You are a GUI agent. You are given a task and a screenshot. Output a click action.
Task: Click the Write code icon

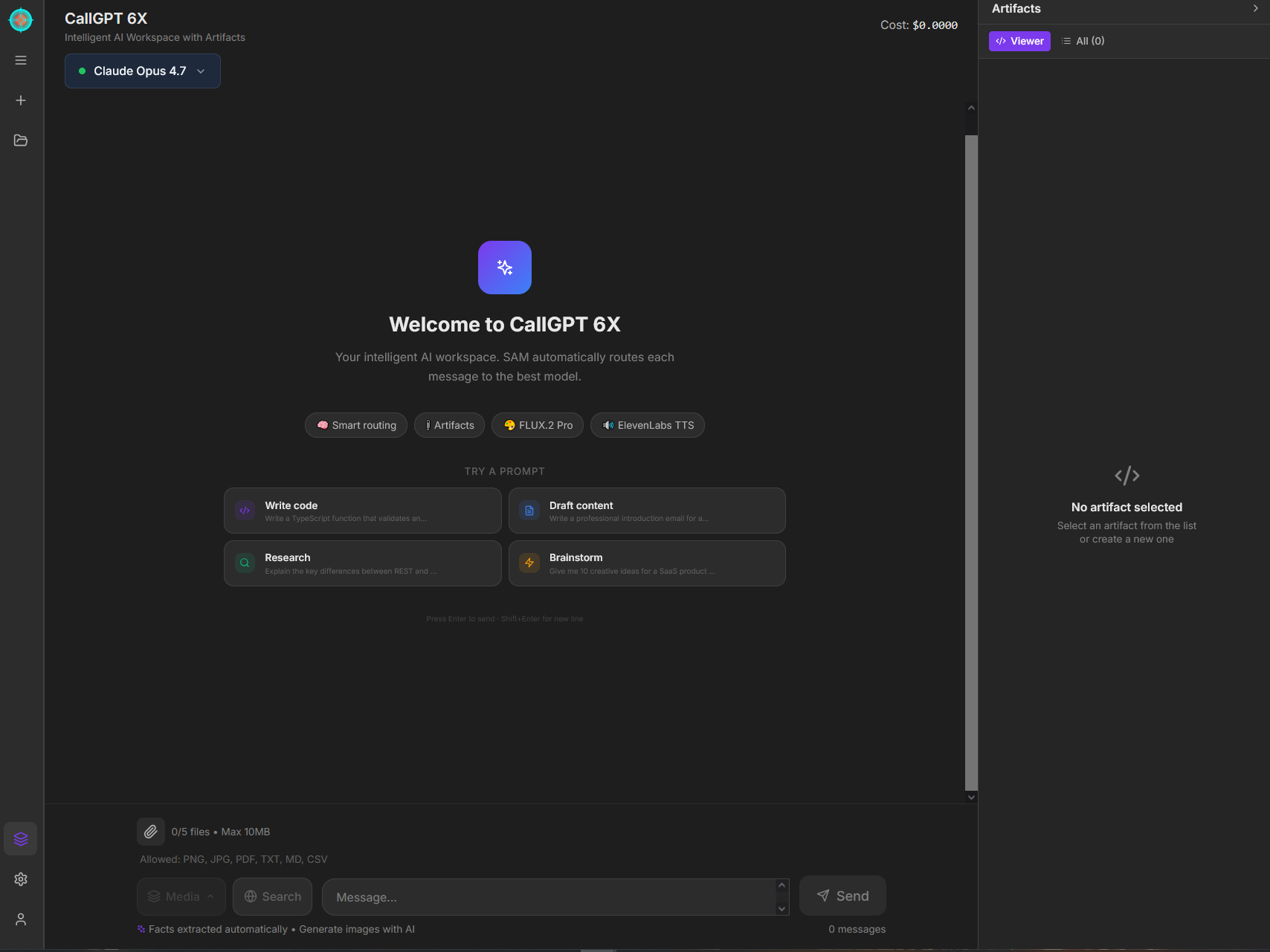pyautogui.click(x=245, y=511)
